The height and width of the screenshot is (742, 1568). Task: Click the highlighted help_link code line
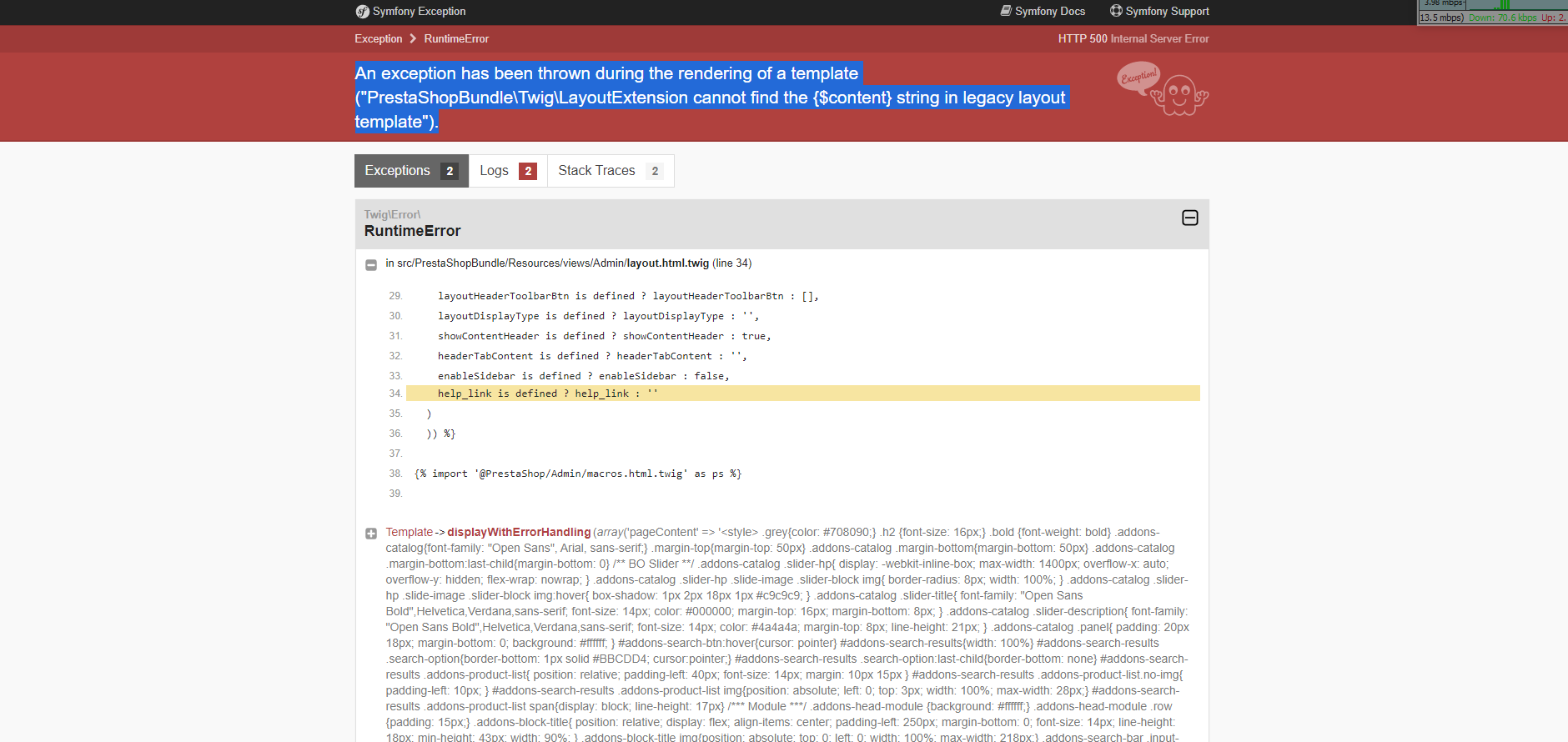(802, 394)
